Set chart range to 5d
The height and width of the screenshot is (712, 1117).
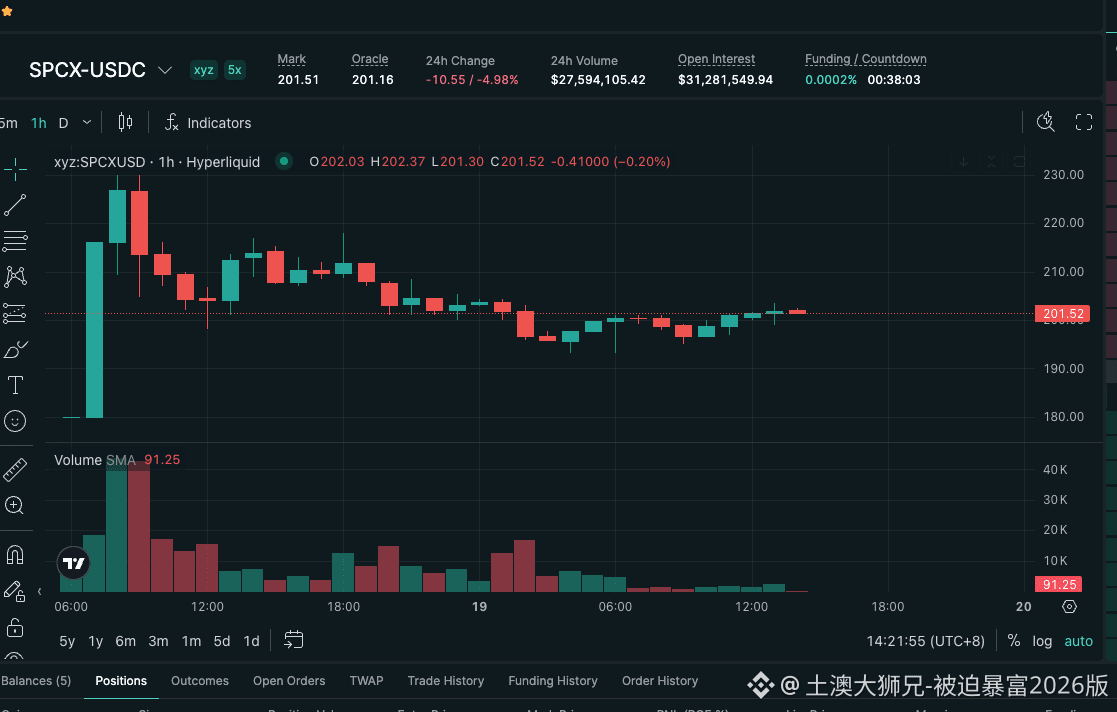click(222, 641)
